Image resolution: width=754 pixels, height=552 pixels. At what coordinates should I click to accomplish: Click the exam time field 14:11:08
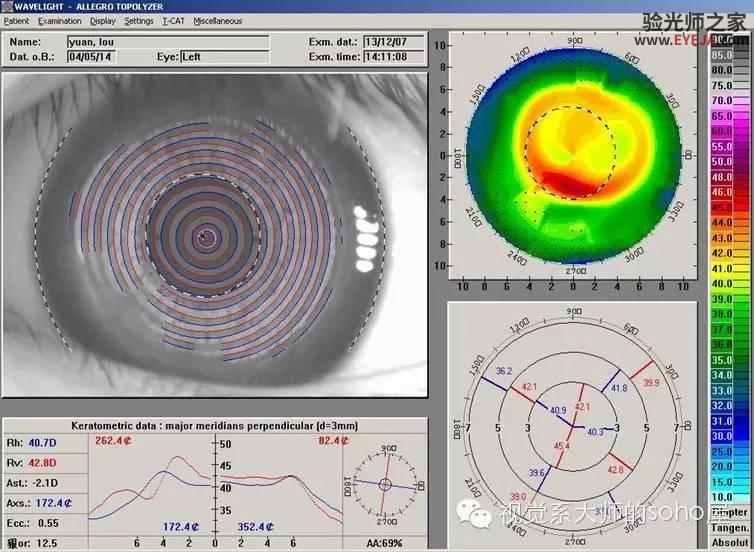point(393,57)
